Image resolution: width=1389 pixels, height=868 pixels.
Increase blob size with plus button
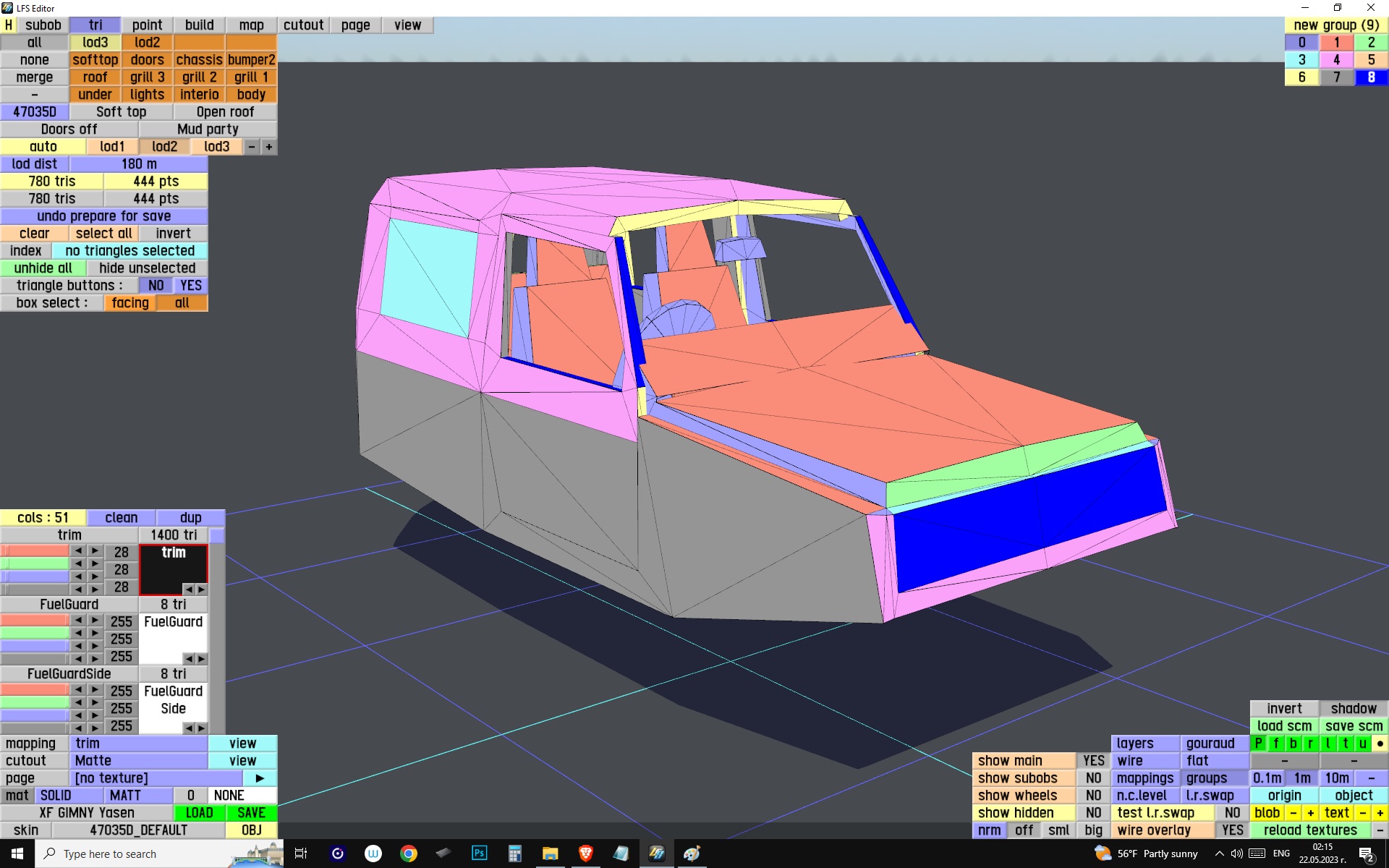1310,812
